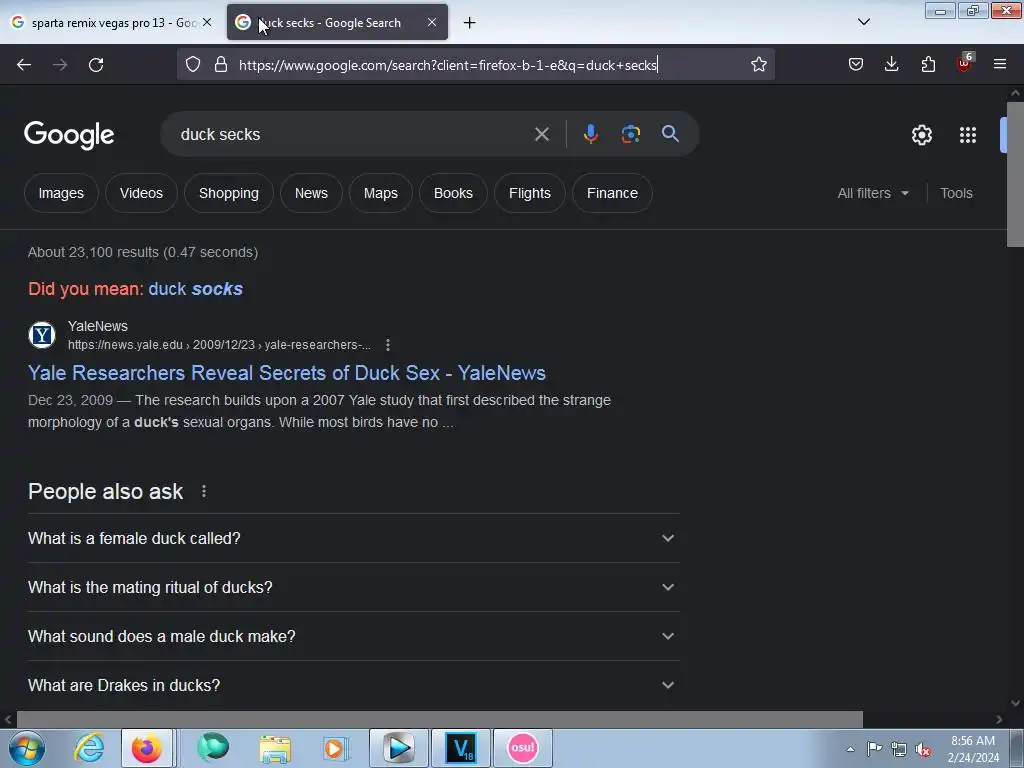This screenshot has width=1024, height=768.
Task: Click the horizontal scrollbar at page bottom
Action: point(440,719)
